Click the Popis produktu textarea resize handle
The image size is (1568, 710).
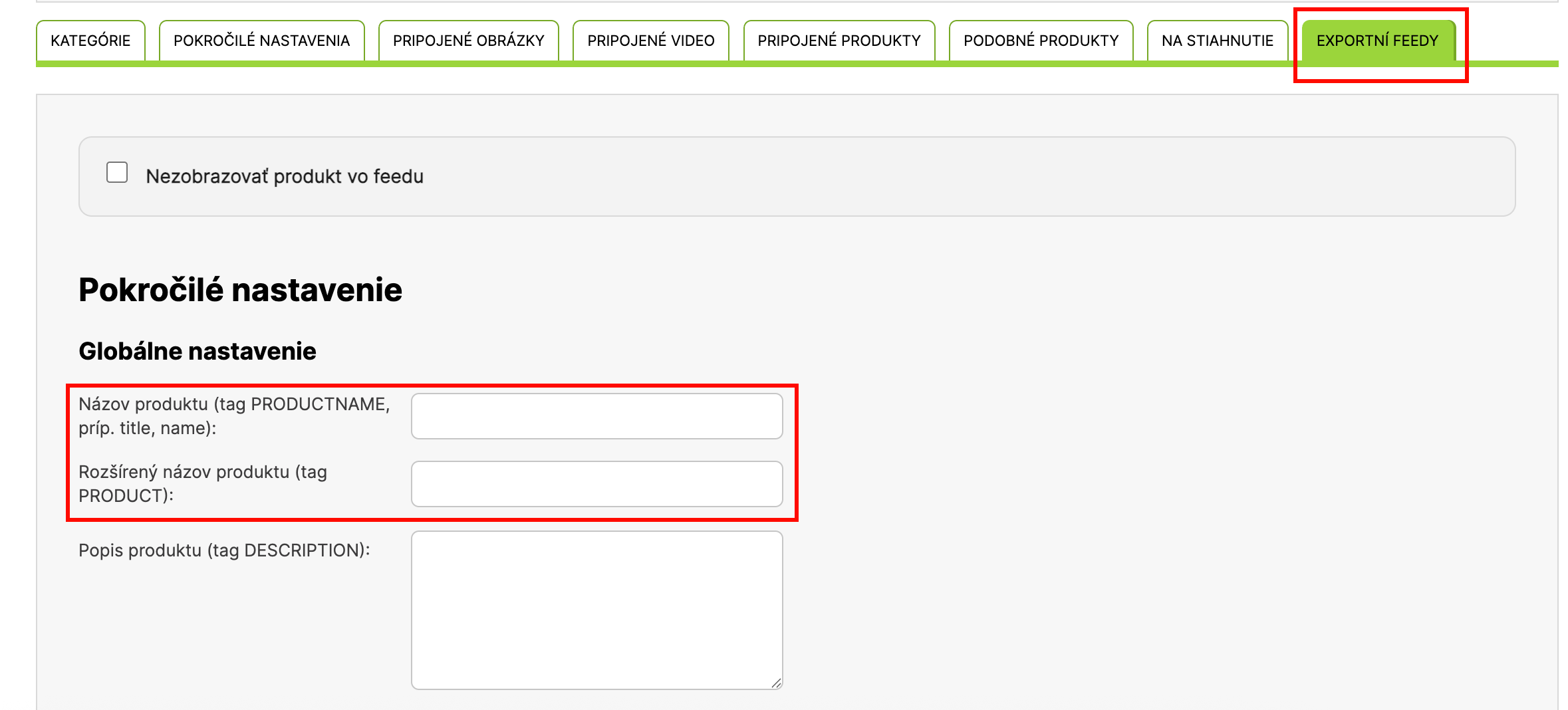tap(776, 683)
